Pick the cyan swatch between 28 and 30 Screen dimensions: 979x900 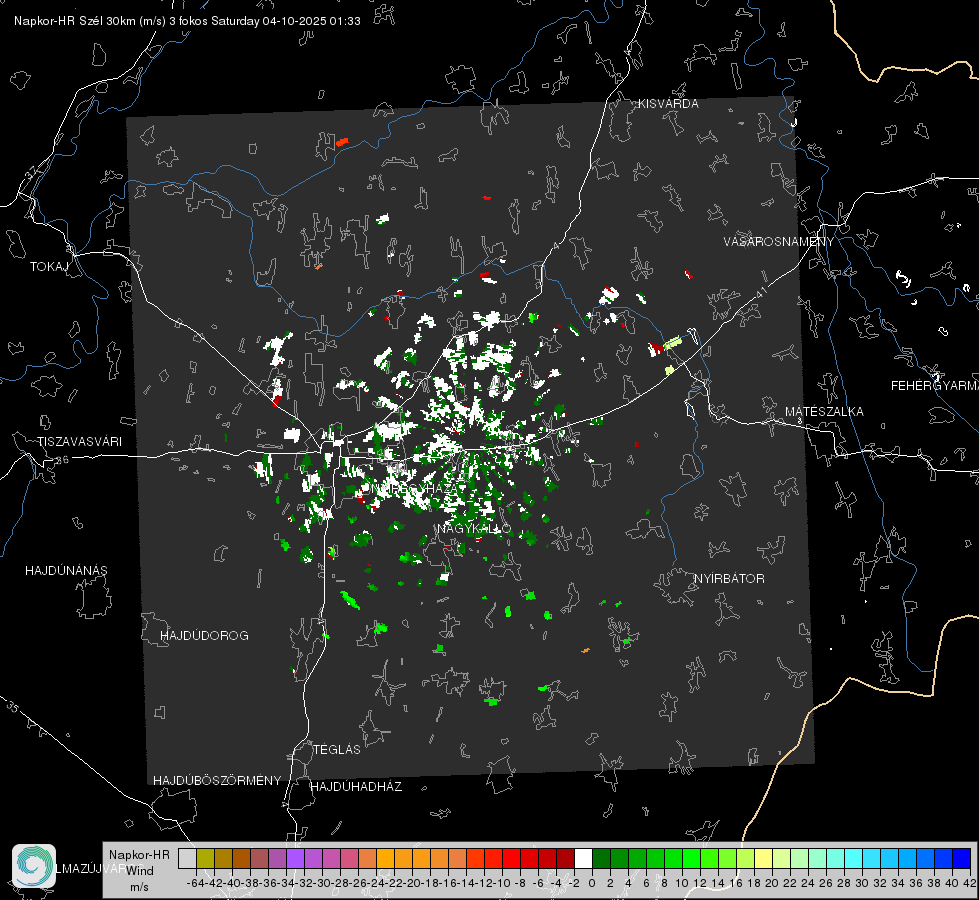click(854, 858)
